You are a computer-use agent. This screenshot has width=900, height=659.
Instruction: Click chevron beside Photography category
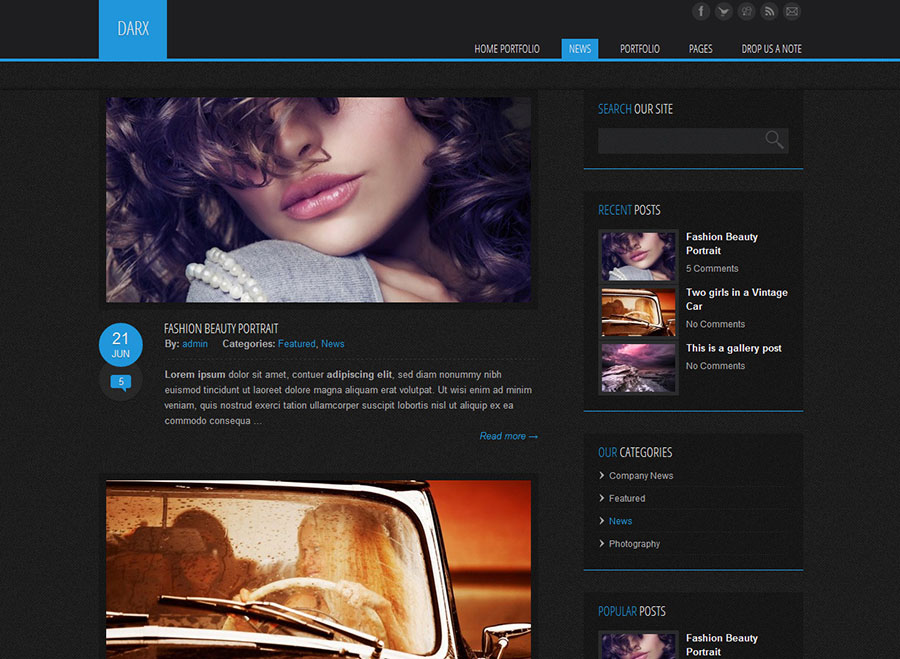[602, 544]
